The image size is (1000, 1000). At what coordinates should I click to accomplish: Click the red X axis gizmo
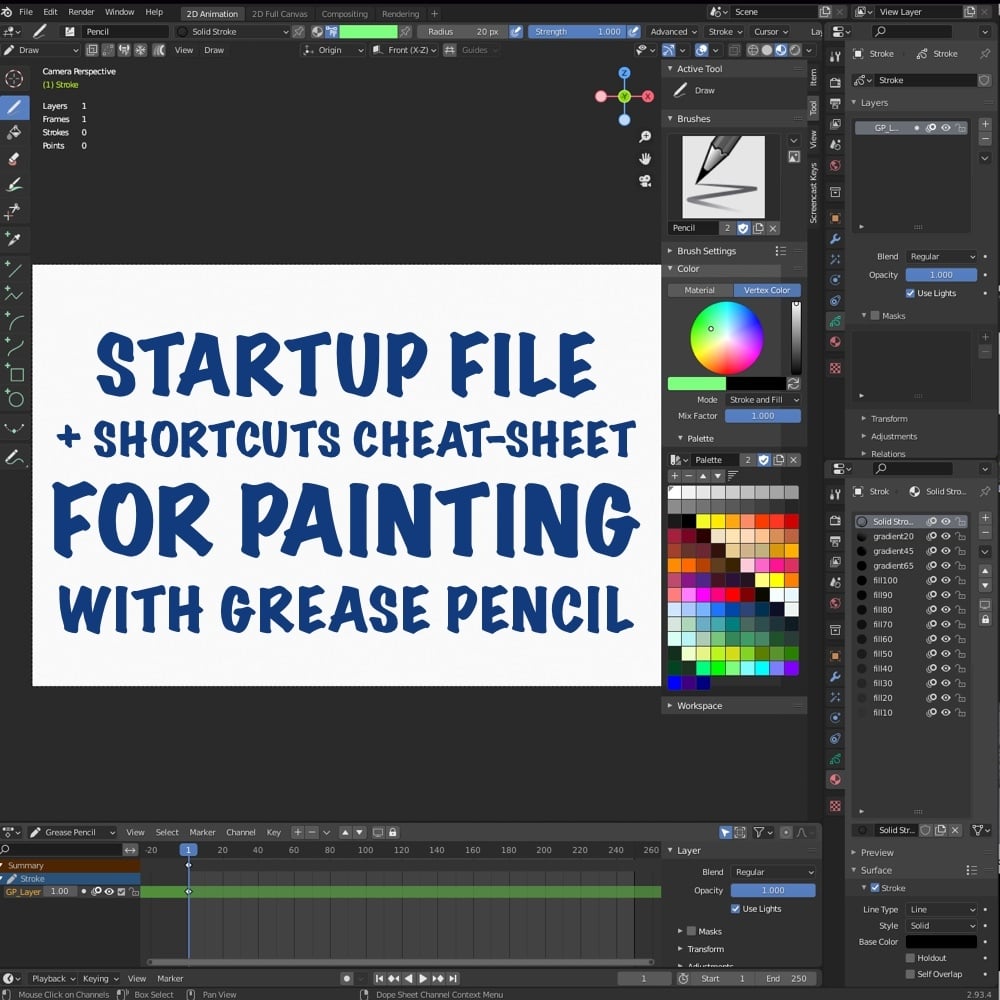tap(648, 96)
